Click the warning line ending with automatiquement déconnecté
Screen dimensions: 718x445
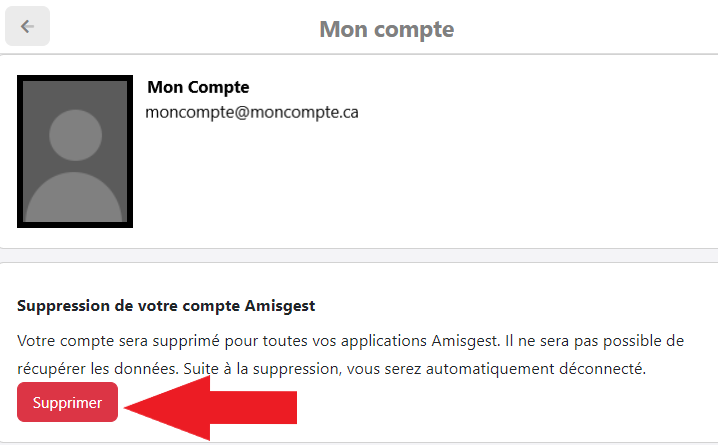click(x=332, y=369)
